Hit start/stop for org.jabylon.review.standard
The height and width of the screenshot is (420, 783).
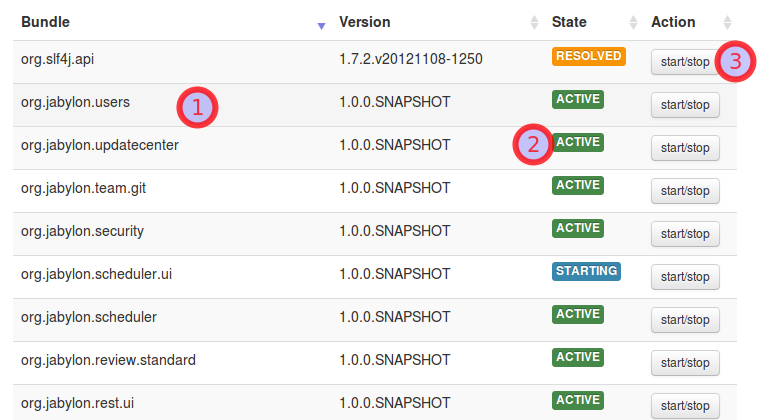685,363
